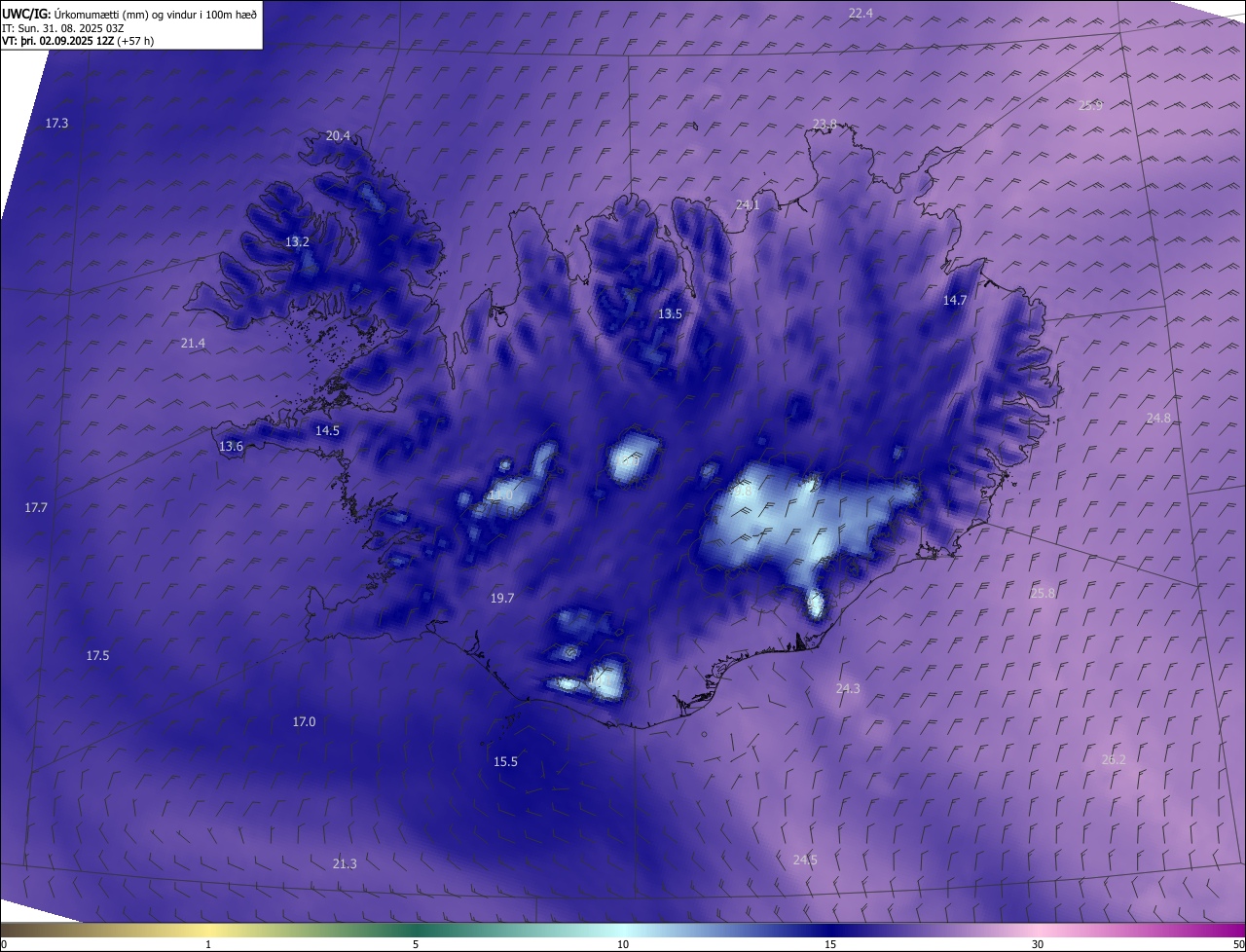
Task: Click the 13.2 value label
Action: point(297,241)
